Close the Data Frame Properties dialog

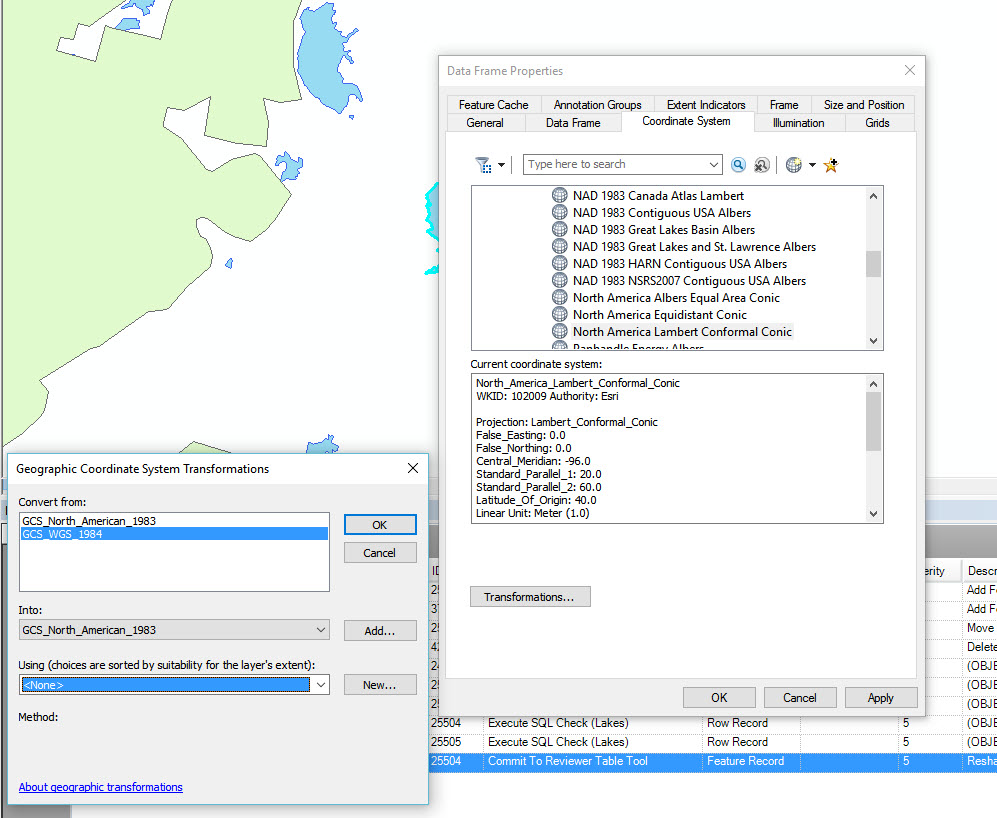[x=910, y=70]
